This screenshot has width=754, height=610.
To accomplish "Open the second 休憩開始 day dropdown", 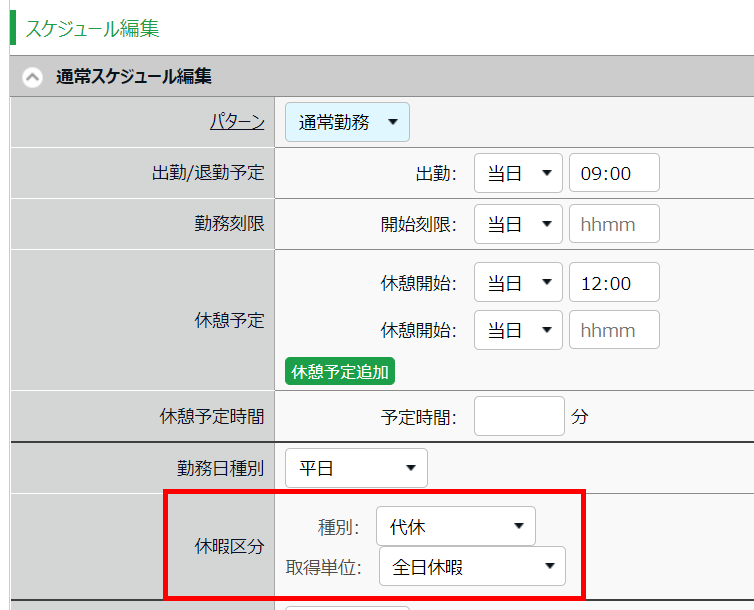I will 518,330.
